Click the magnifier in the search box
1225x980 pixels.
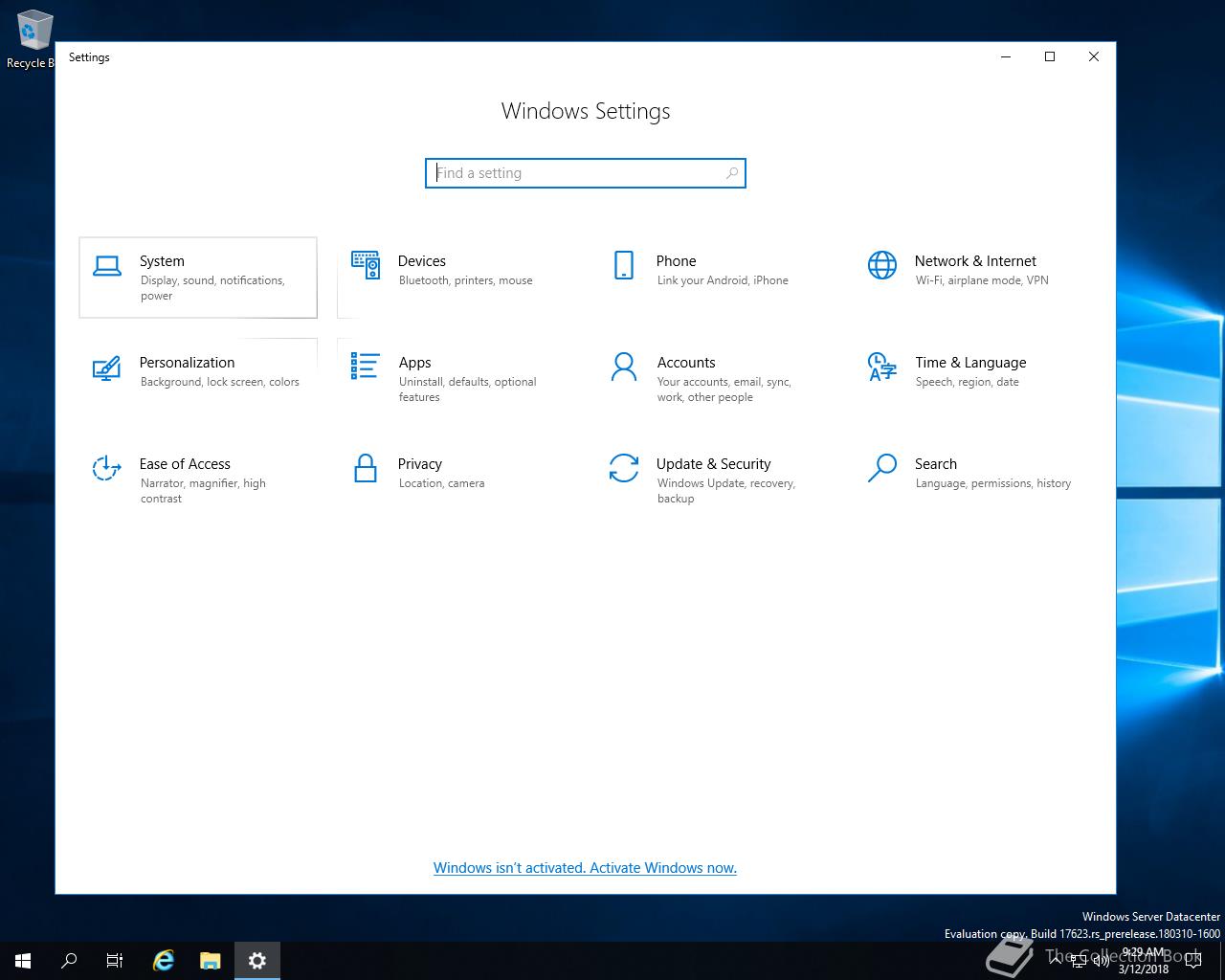tap(732, 173)
